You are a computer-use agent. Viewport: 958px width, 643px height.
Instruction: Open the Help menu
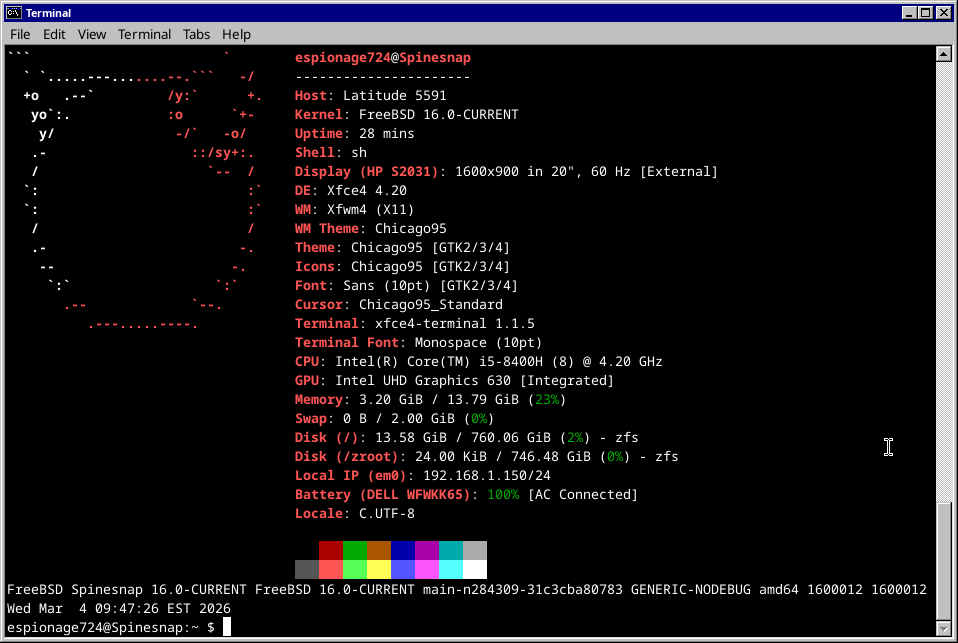click(x=236, y=34)
